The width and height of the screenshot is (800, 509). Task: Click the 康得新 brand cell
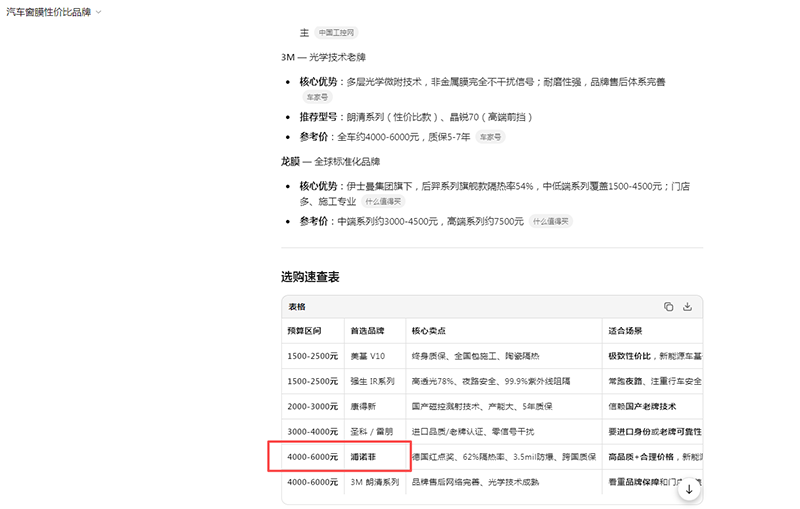(375, 406)
